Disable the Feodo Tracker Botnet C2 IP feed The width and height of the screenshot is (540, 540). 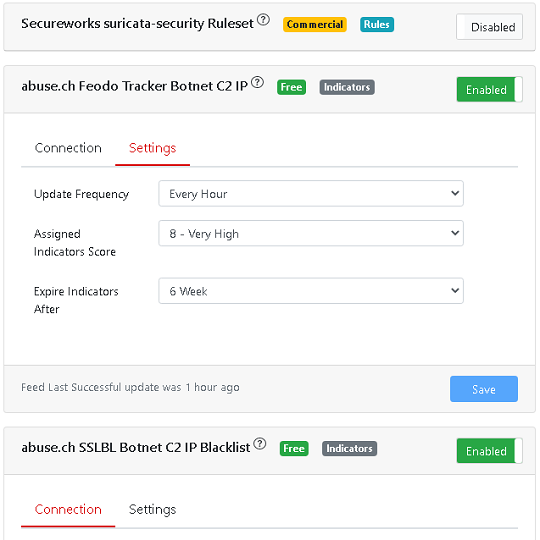tap(489, 90)
